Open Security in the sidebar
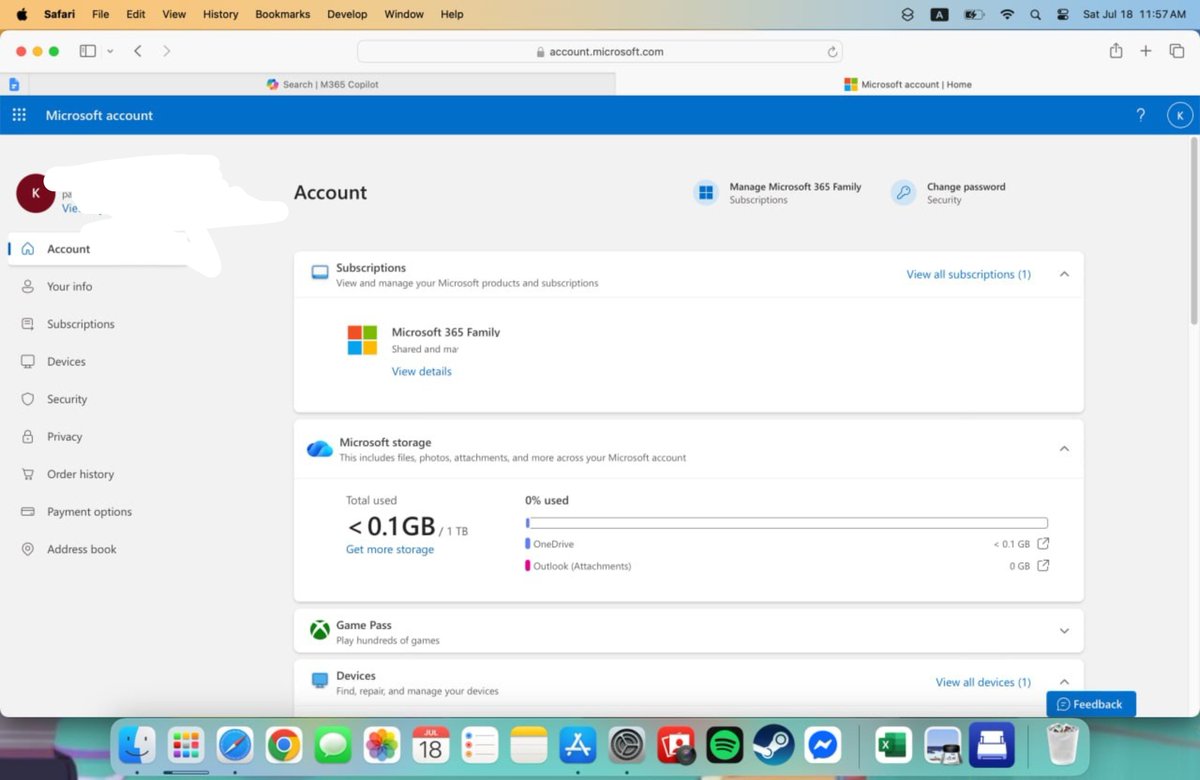1200x780 pixels. (67, 399)
